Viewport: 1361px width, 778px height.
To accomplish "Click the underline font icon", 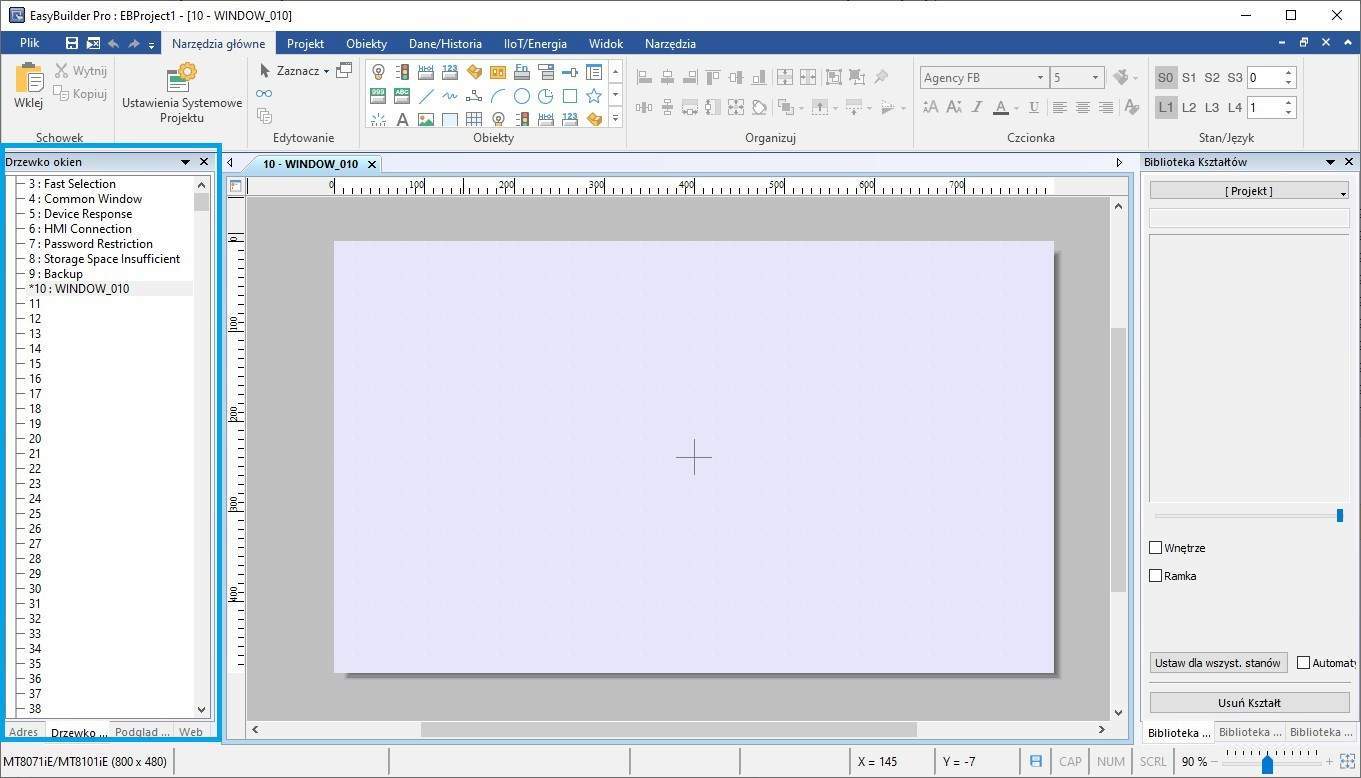I will tap(1034, 107).
